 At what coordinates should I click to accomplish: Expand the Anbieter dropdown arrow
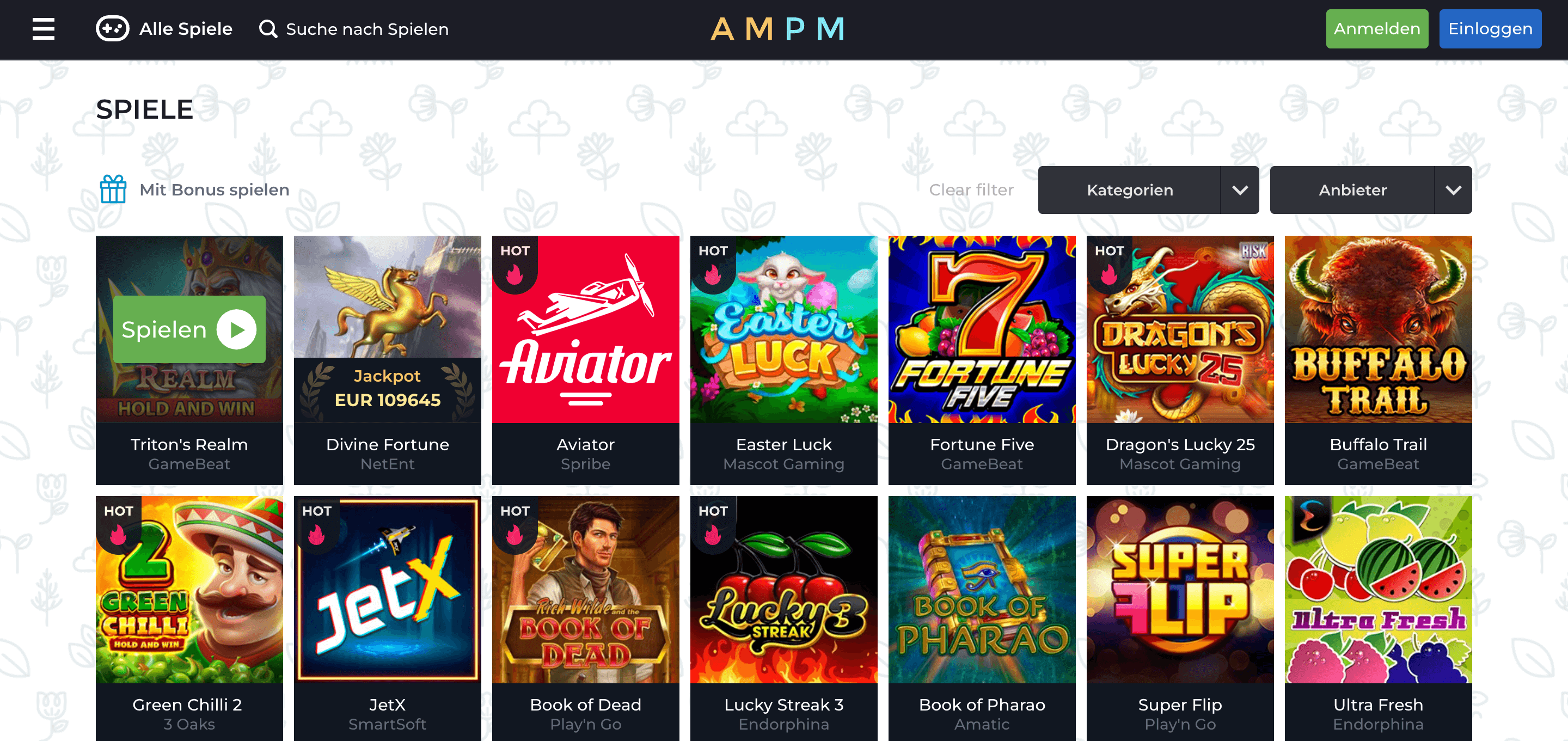pyautogui.click(x=1453, y=190)
